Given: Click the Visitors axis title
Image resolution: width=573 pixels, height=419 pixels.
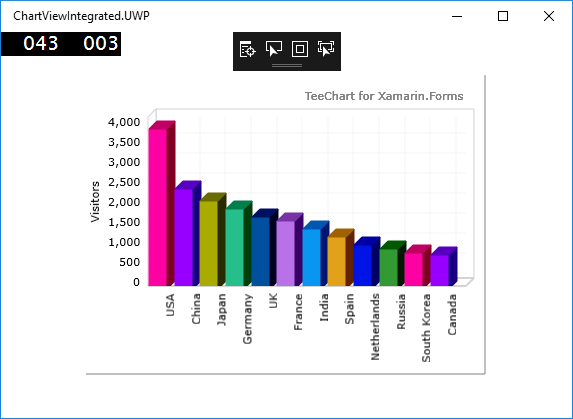Looking at the screenshot, I should pos(95,202).
